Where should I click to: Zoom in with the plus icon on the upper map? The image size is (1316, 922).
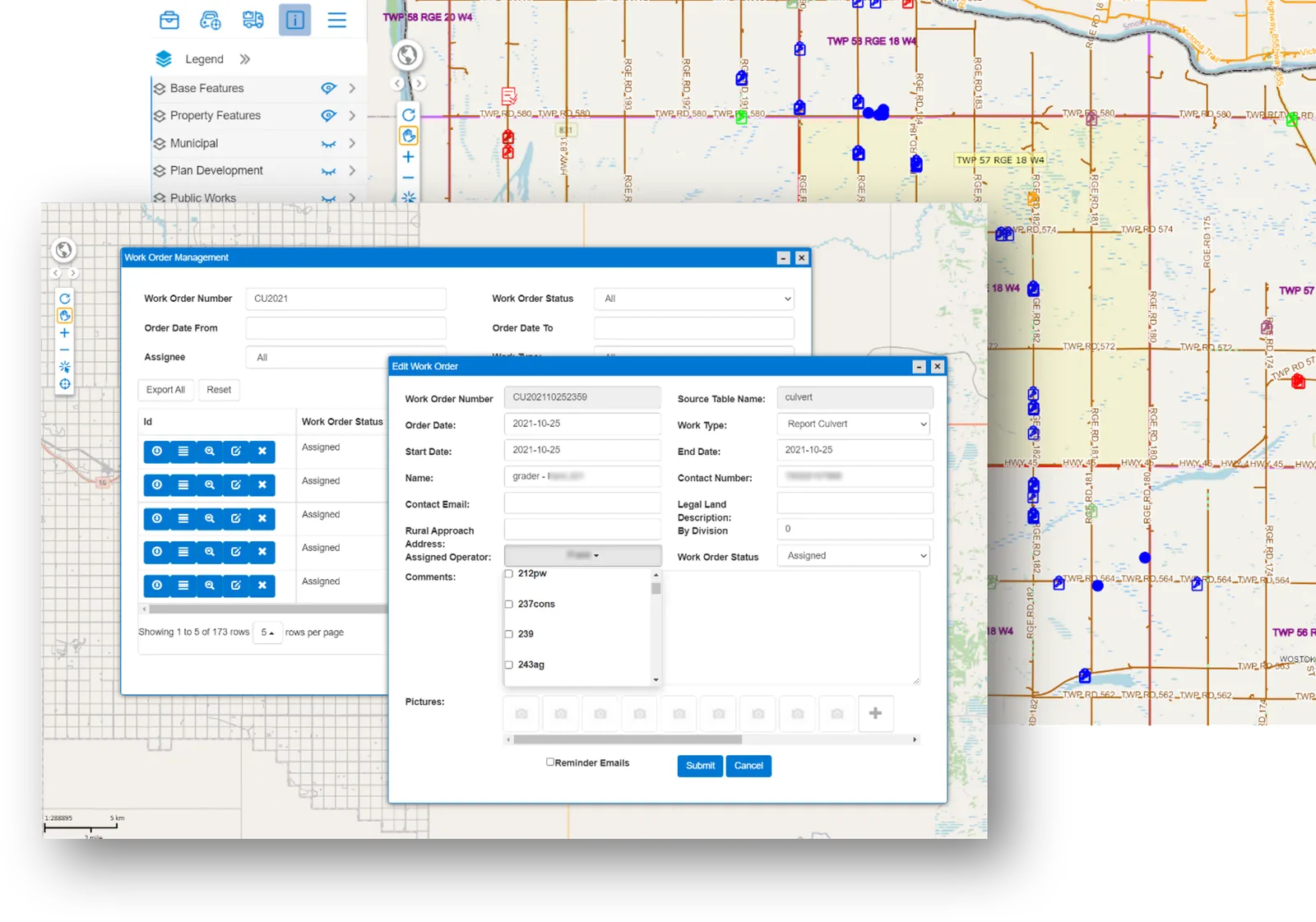pos(408,157)
